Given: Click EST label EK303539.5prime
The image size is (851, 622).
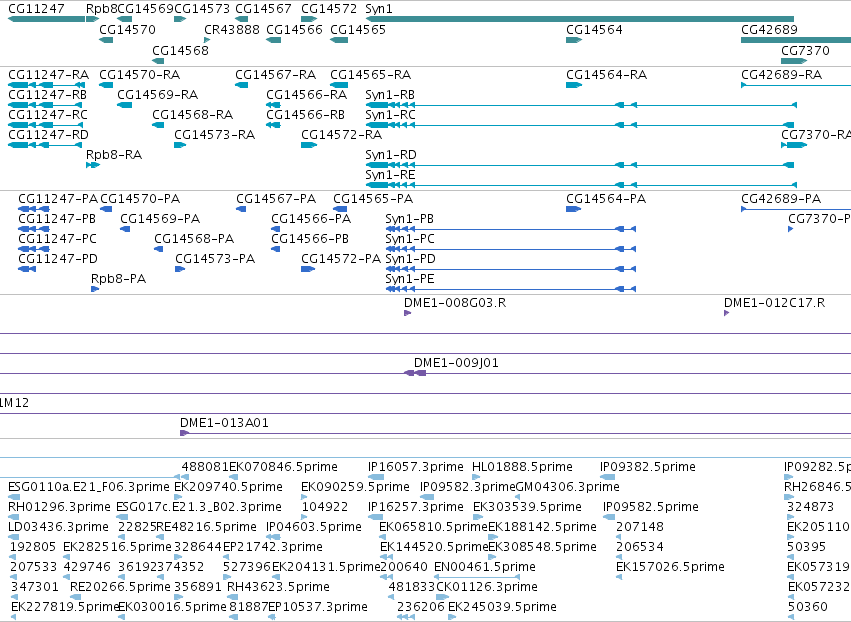Looking at the screenshot, I should coord(527,507).
